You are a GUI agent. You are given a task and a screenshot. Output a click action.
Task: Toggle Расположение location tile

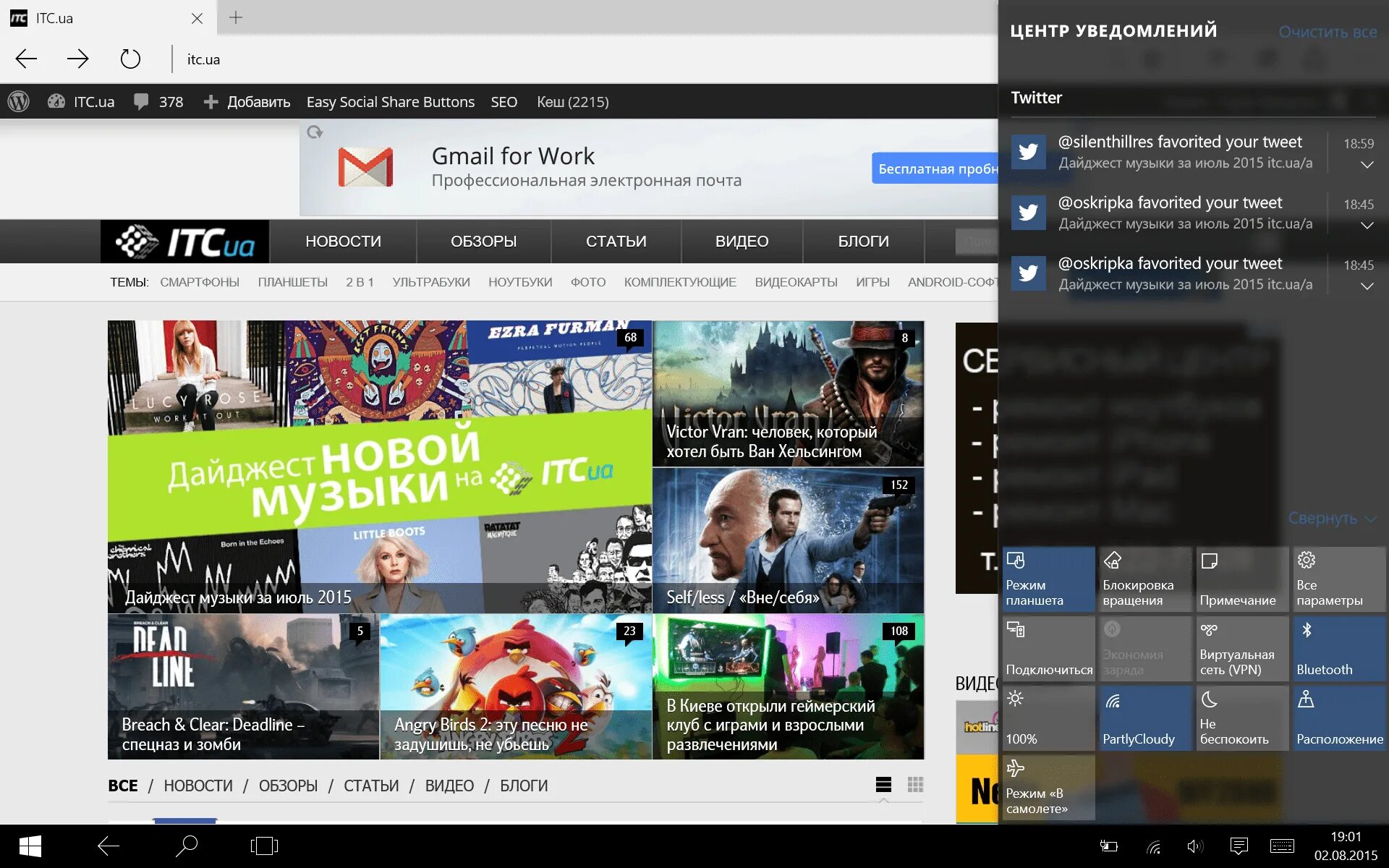pyautogui.click(x=1339, y=718)
